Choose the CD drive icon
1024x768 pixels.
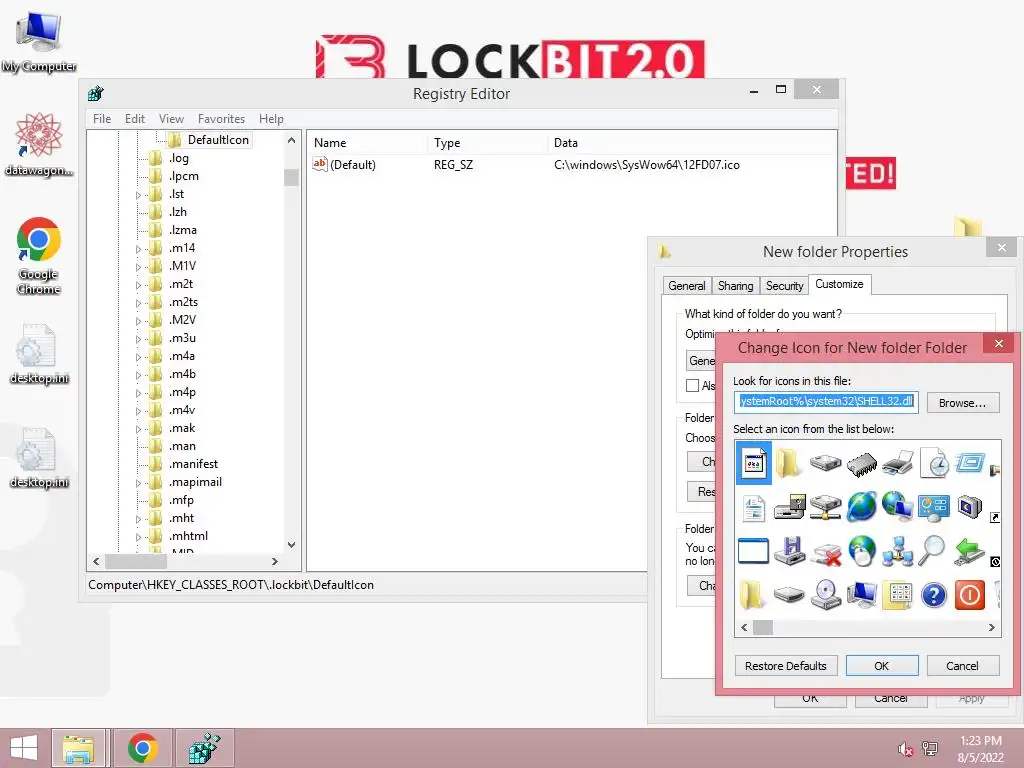click(825, 595)
